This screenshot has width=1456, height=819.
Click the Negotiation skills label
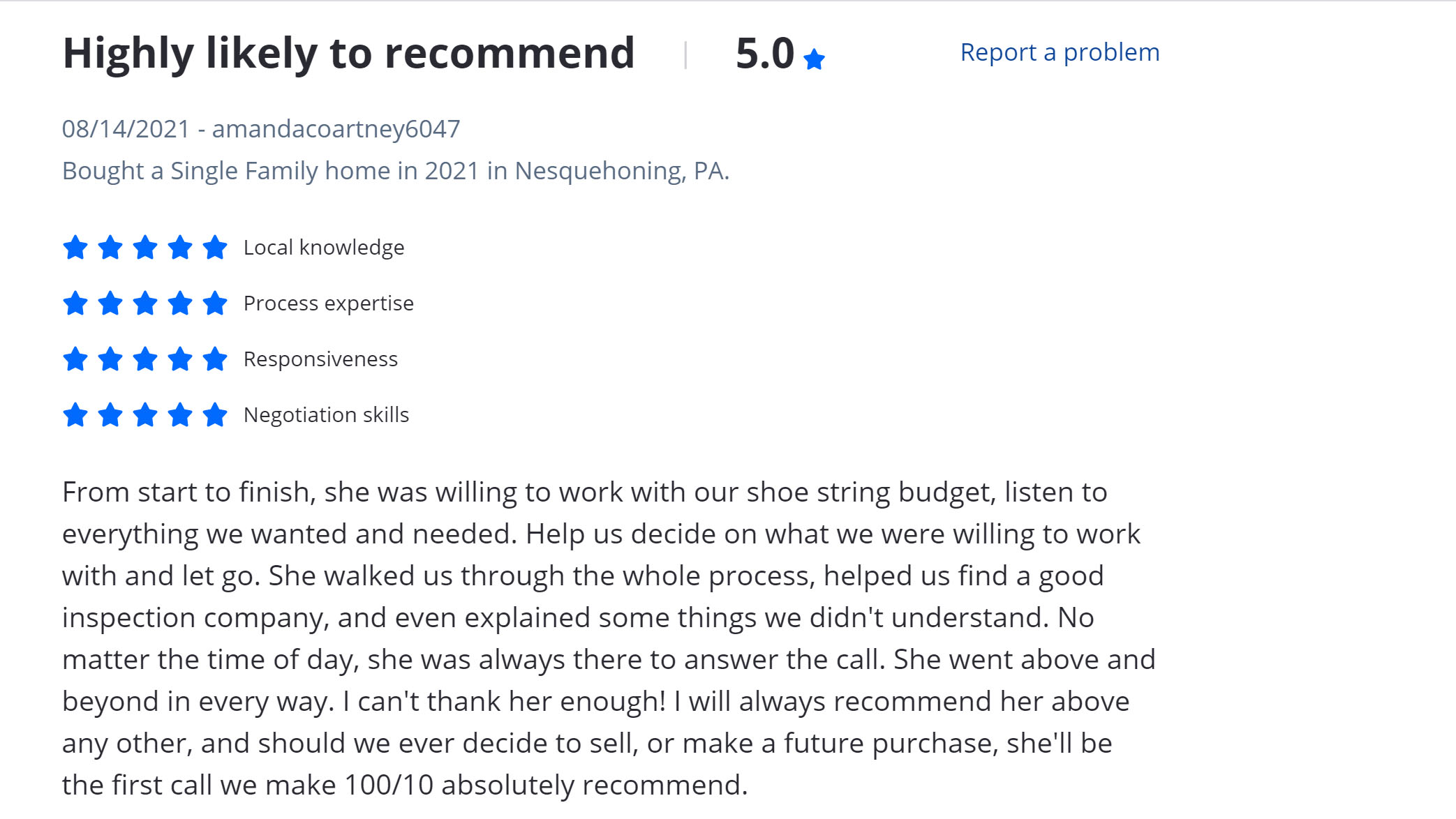(x=326, y=415)
